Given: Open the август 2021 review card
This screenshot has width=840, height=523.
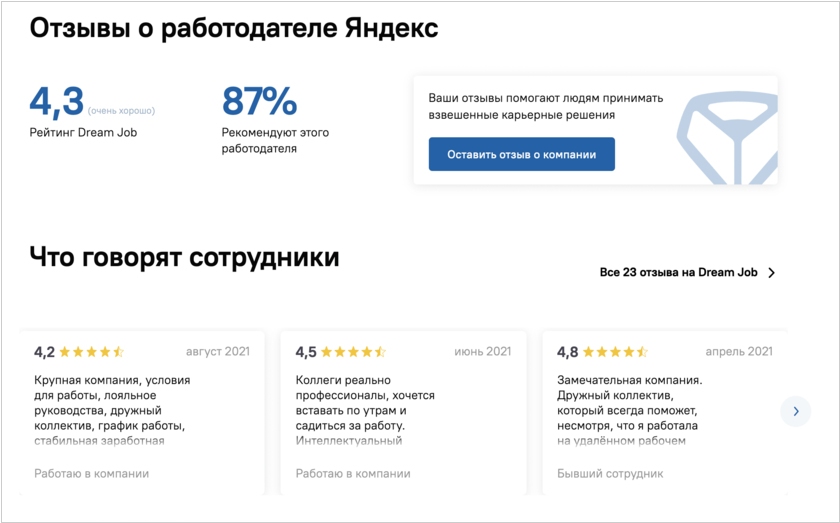Looking at the screenshot, I should pyautogui.click(x=142, y=413).
